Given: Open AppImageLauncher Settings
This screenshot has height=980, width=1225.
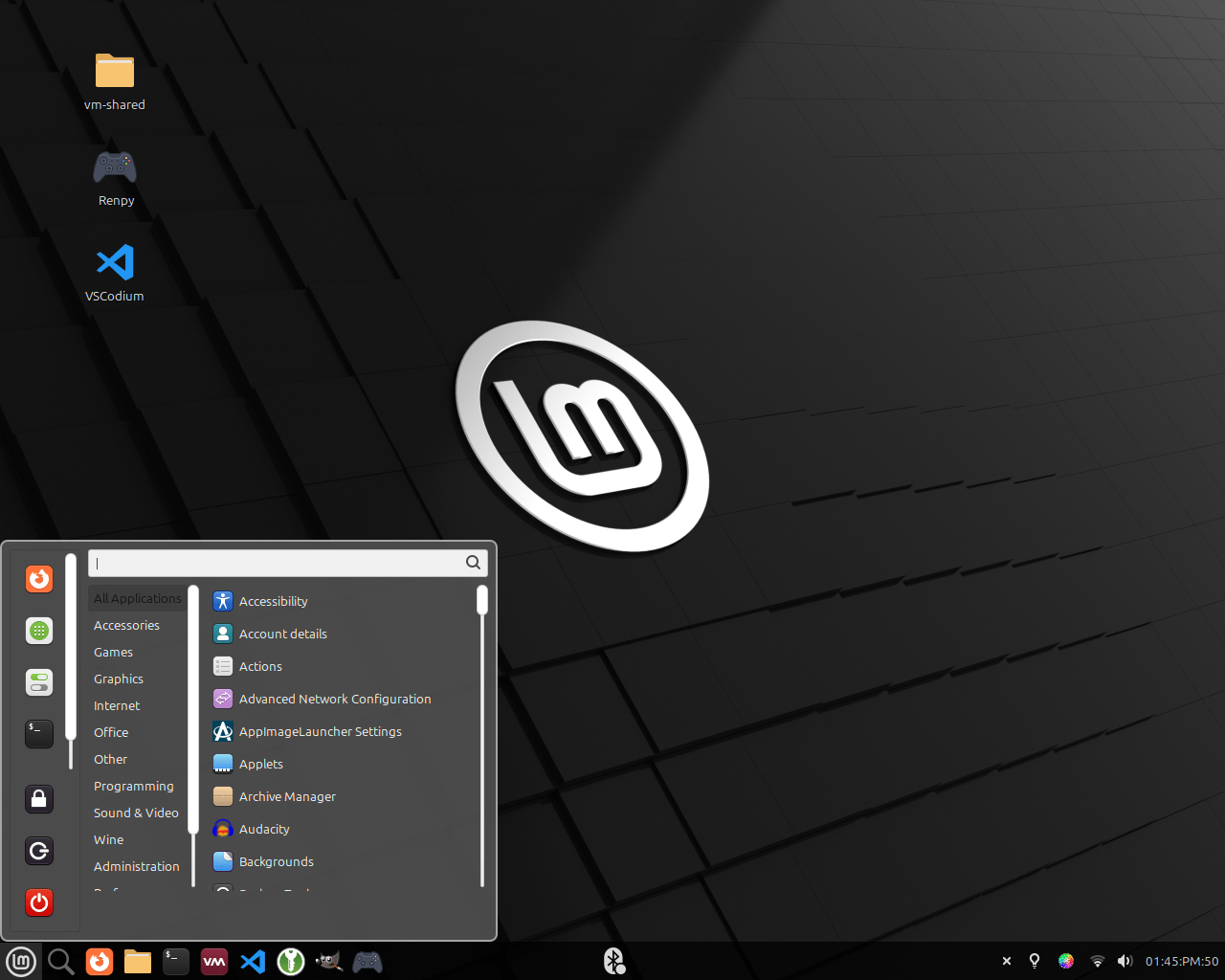Looking at the screenshot, I should tap(341, 731).
